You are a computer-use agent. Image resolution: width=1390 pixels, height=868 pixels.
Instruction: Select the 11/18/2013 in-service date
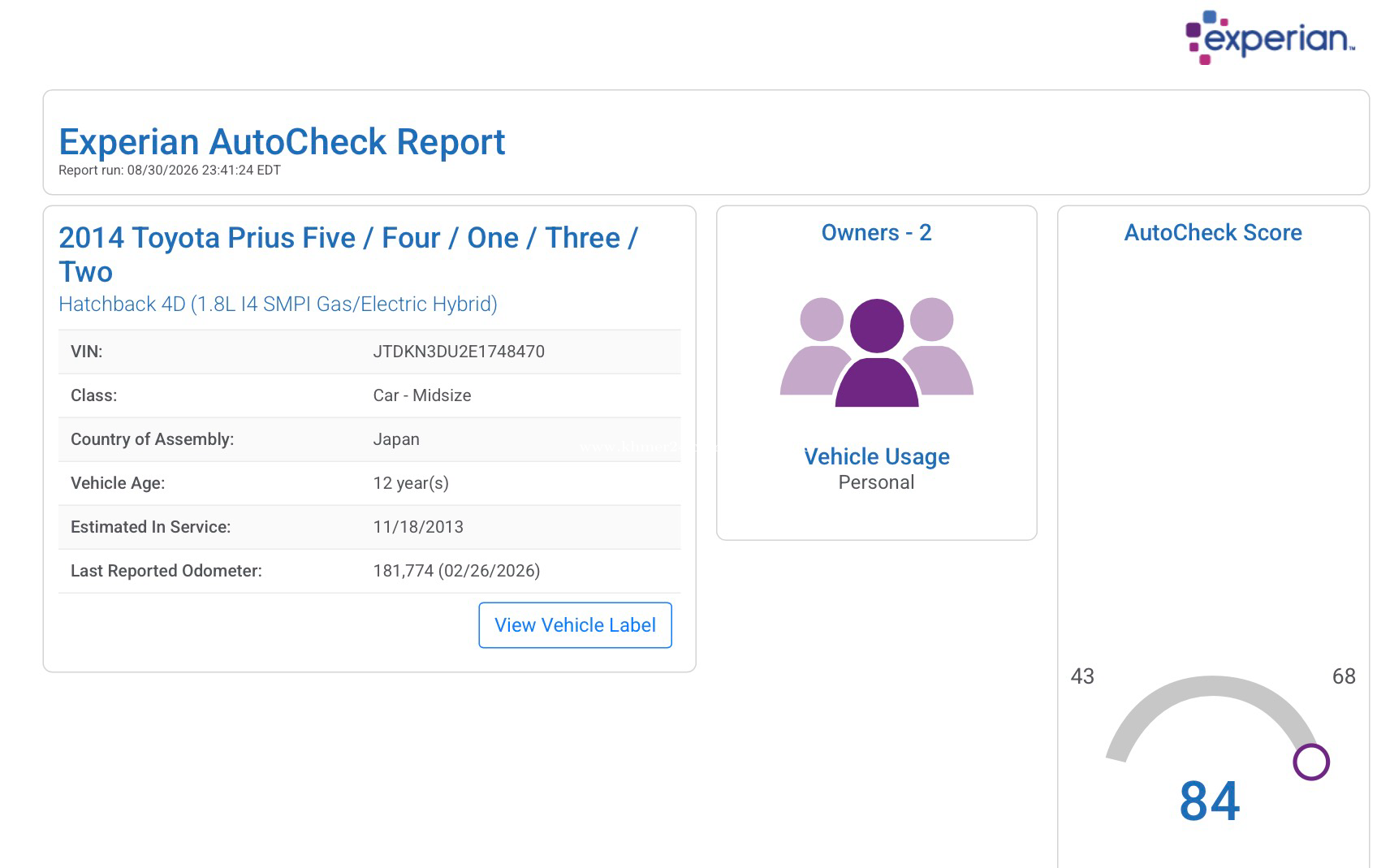[x=418, y=527]
